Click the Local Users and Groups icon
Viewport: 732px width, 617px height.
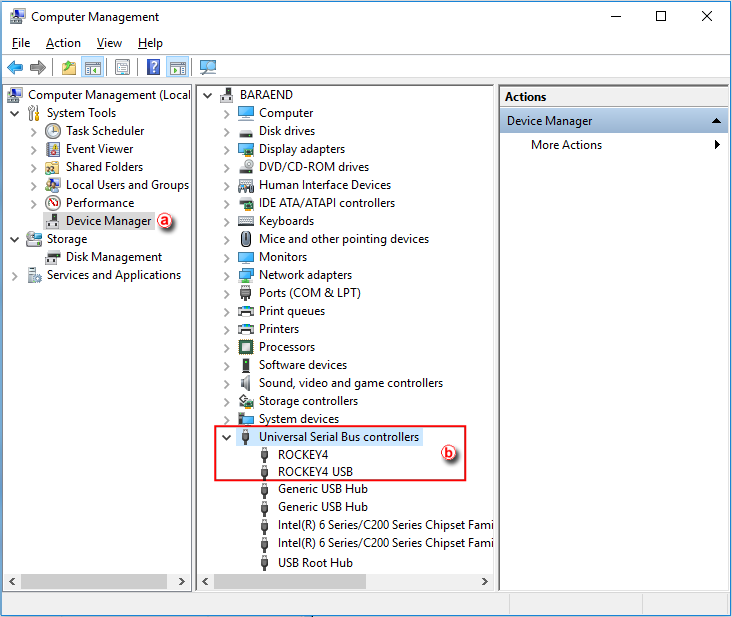click(x=53, y=185)
